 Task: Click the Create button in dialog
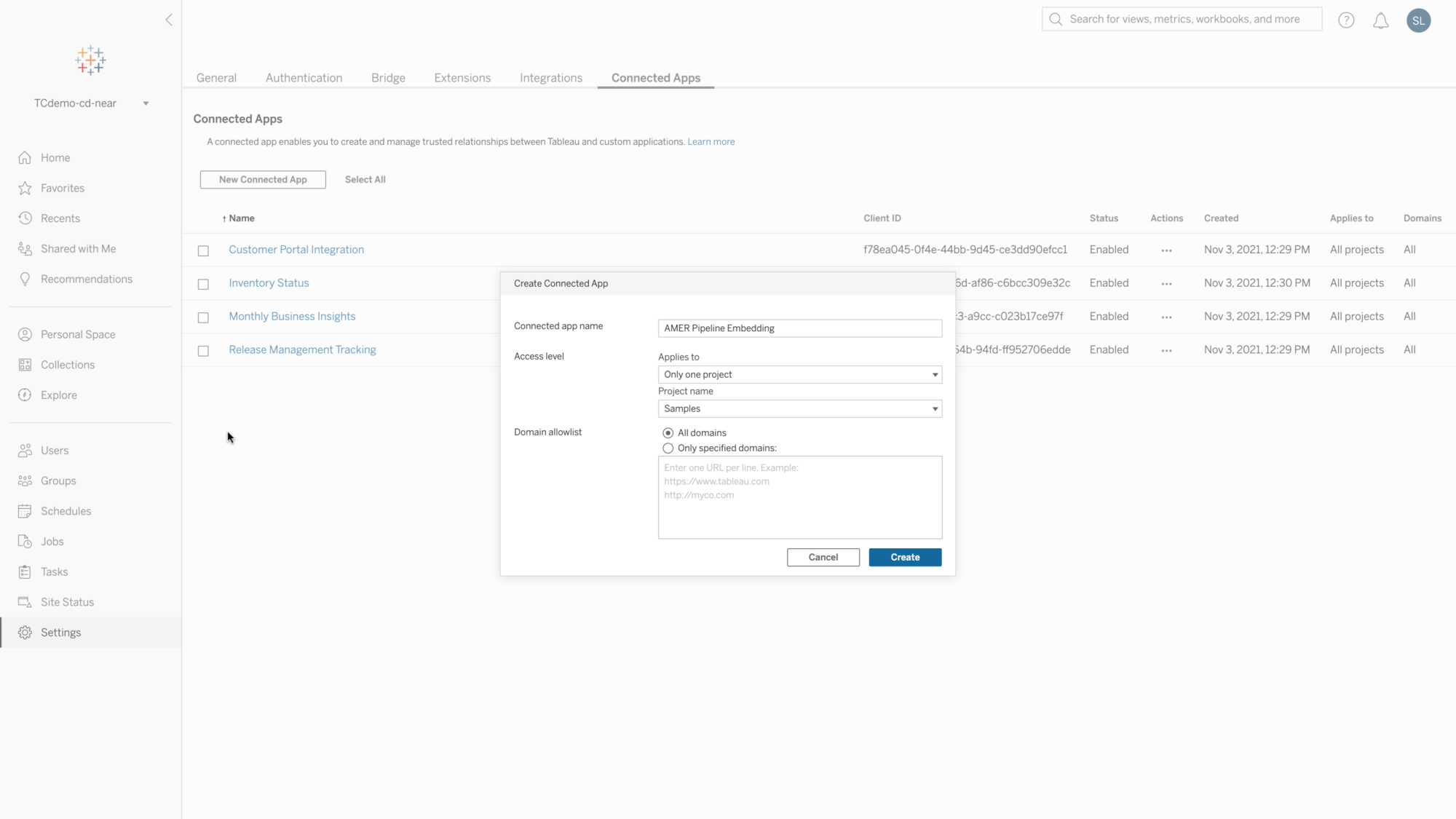pyautogui.click(x=905, y=557)
